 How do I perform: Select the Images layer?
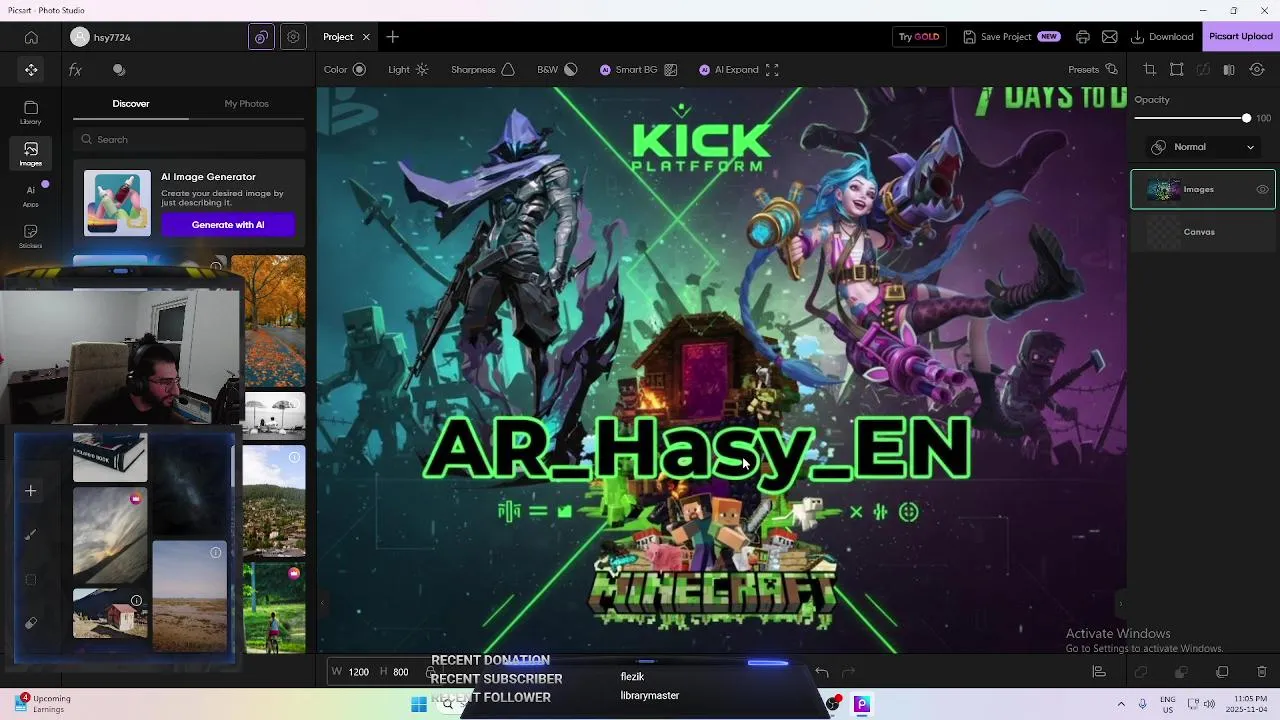[1203, 190]
